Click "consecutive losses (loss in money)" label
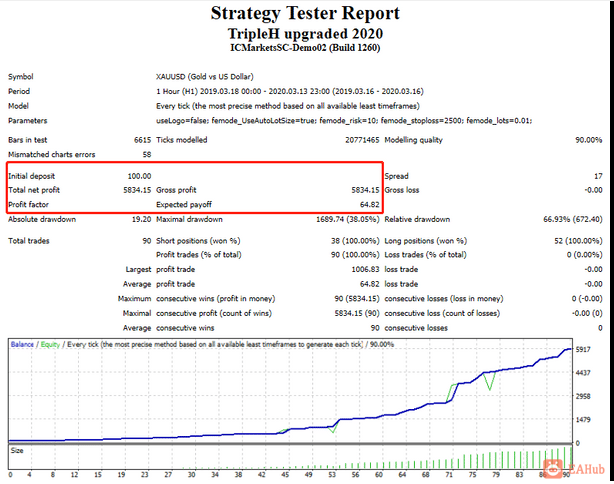 point(444,299)
